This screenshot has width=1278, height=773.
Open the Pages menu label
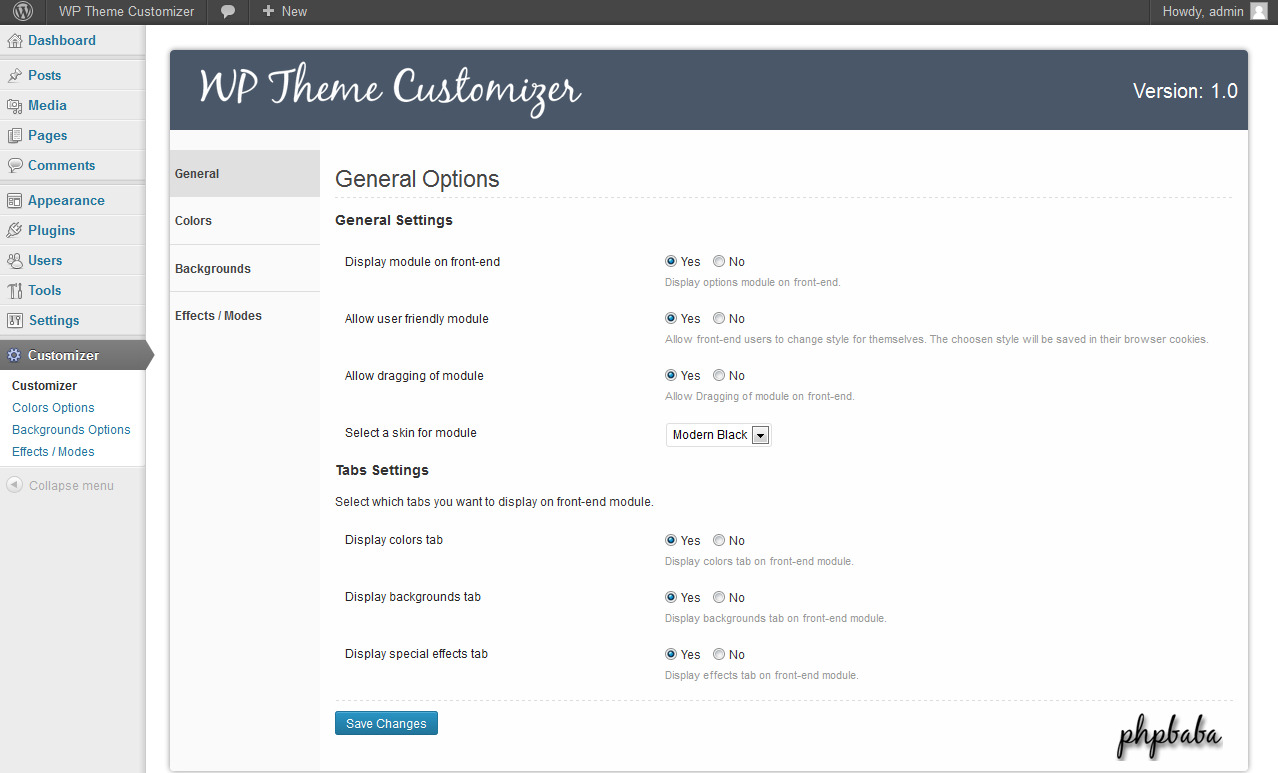click(x=48, y=136)
